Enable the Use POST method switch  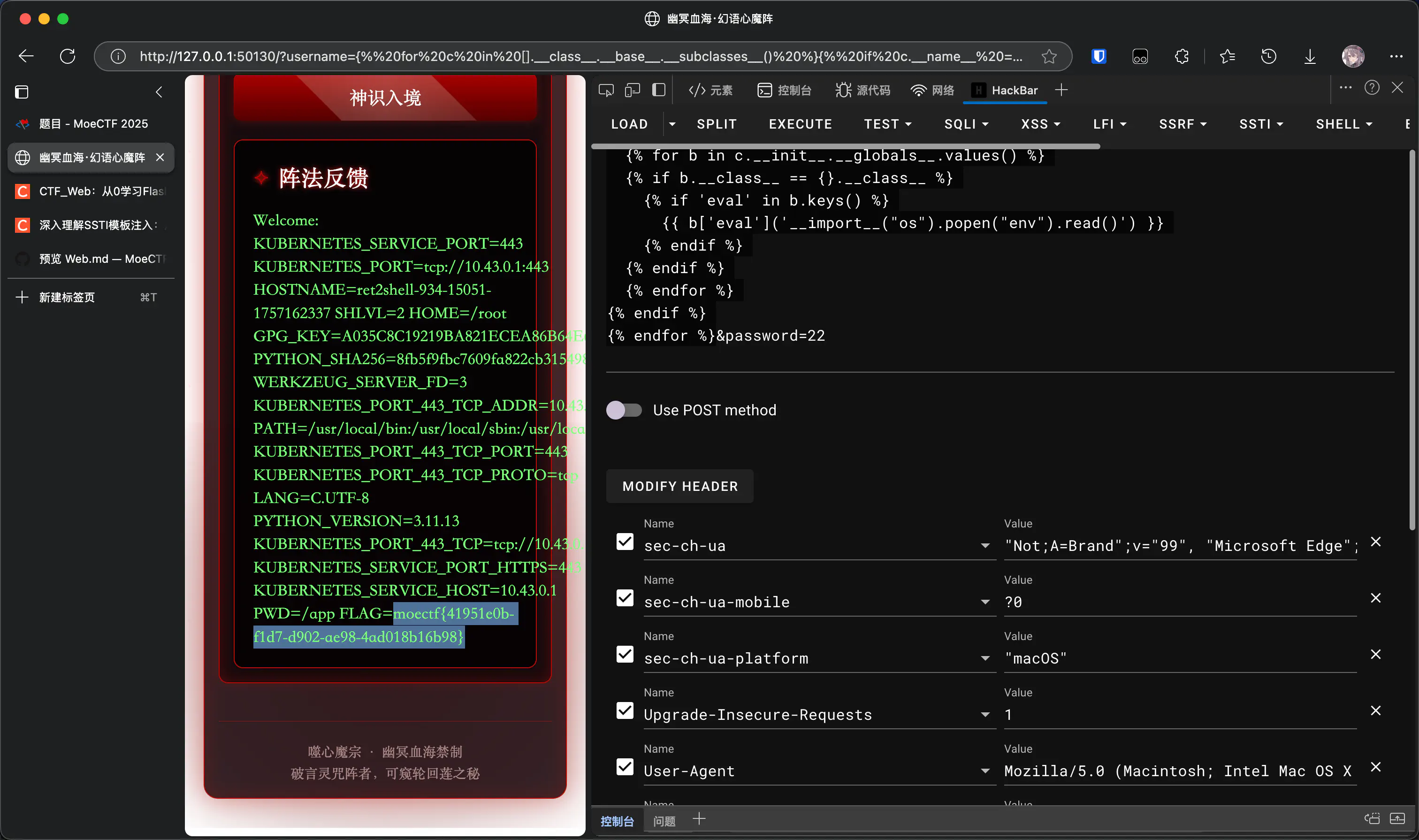pyautogui.click(x=624, y=410)
